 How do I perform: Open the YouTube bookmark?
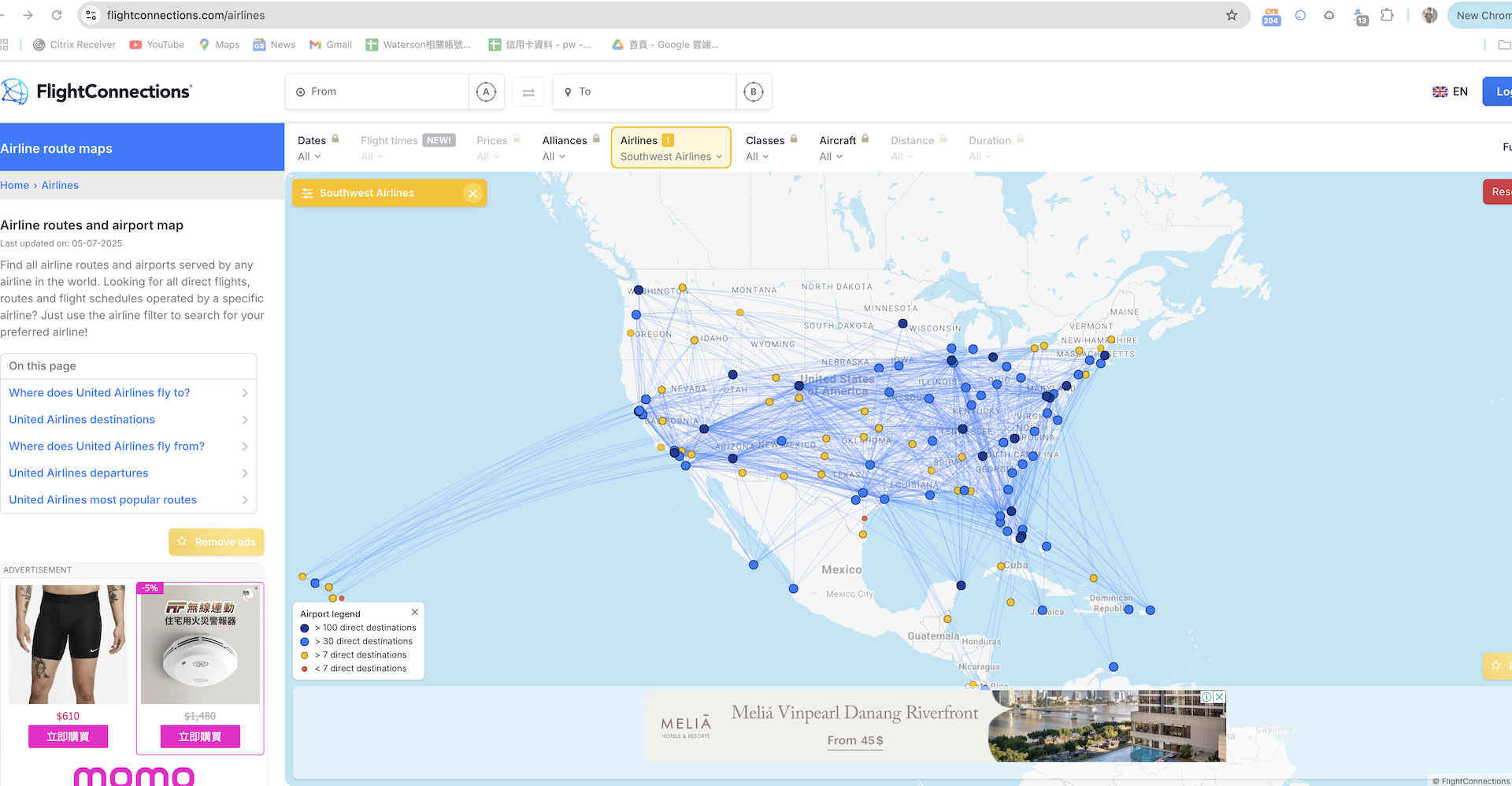pos(157,45)
